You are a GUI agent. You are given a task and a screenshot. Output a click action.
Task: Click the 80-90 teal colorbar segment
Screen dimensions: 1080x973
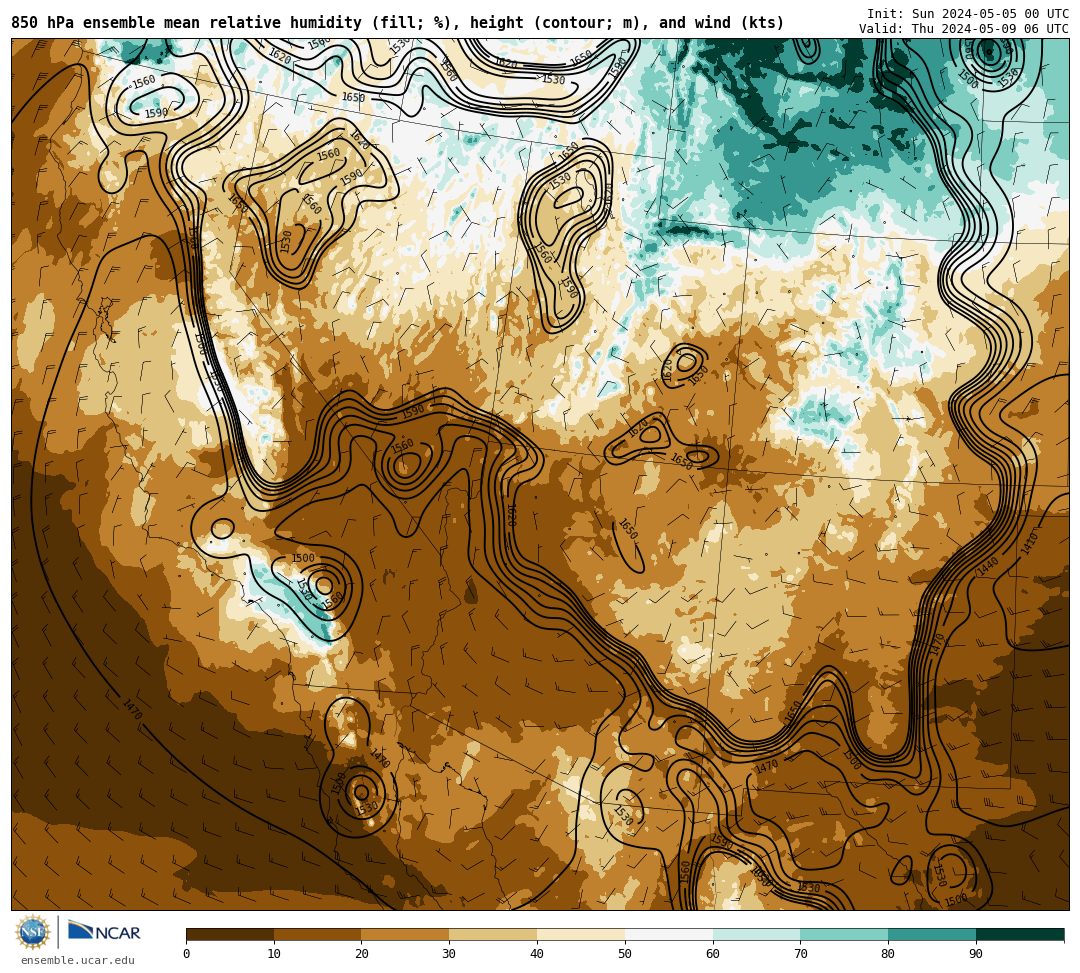(x=932, y=934)
